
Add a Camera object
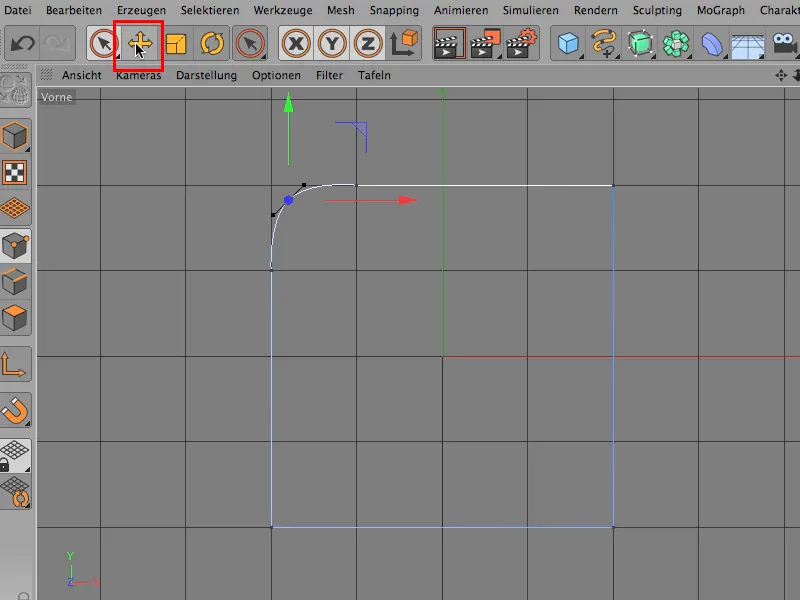[785, 44]
